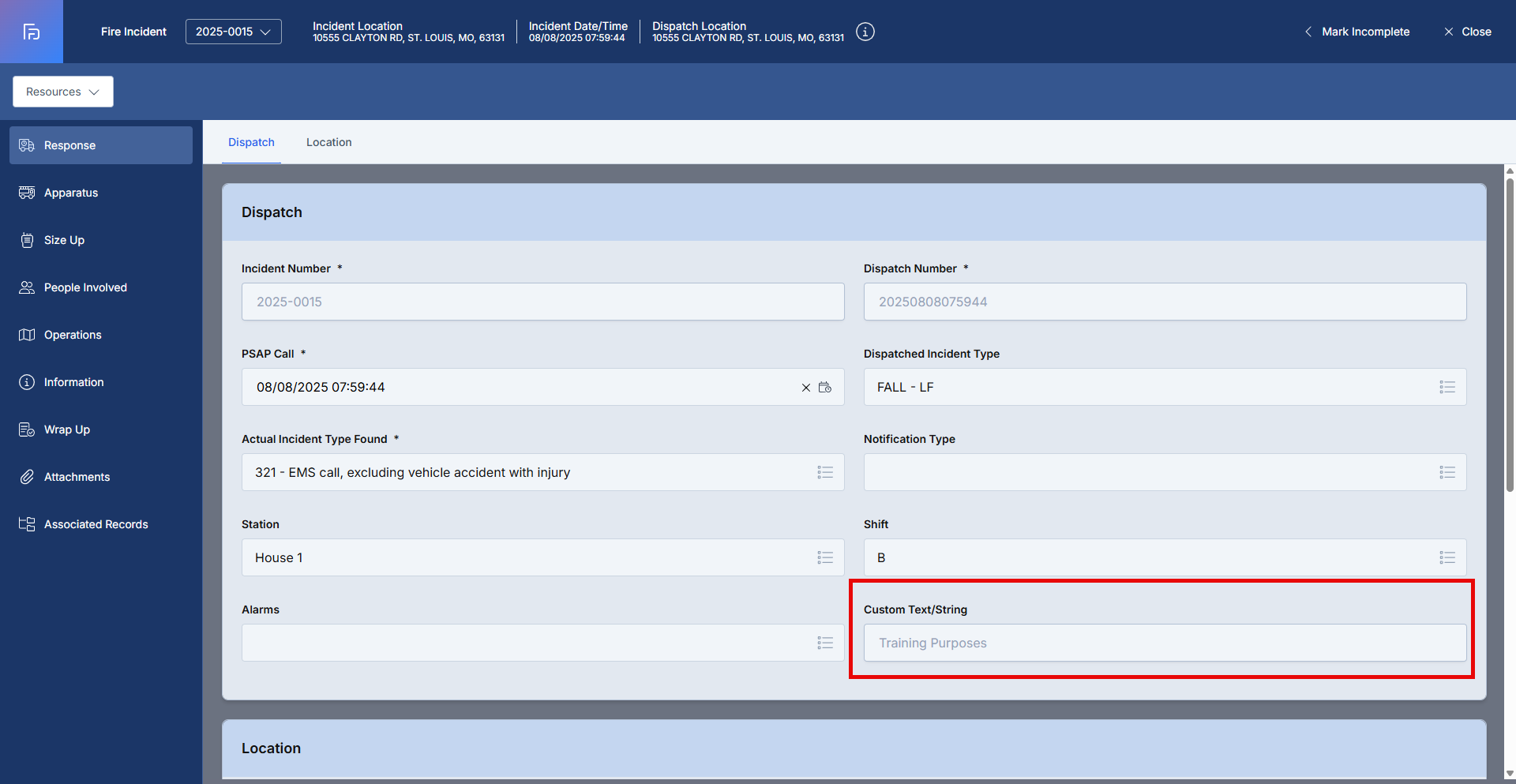1516x784 pixels.
Task: Click the Incident Number input field
Action: 543,302
